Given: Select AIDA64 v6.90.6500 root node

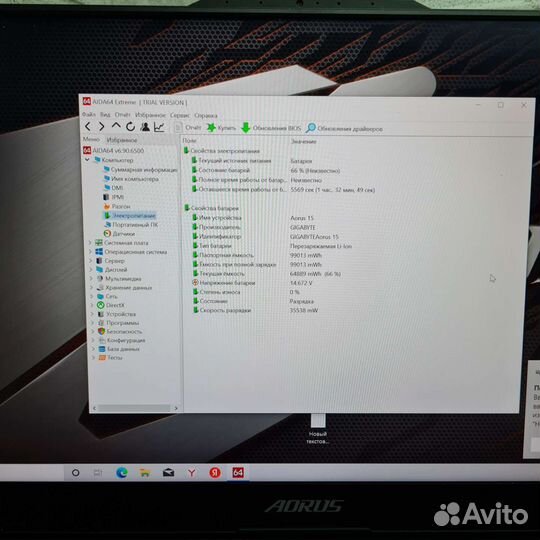Looking at the screenshot, I should pos(114,150).
